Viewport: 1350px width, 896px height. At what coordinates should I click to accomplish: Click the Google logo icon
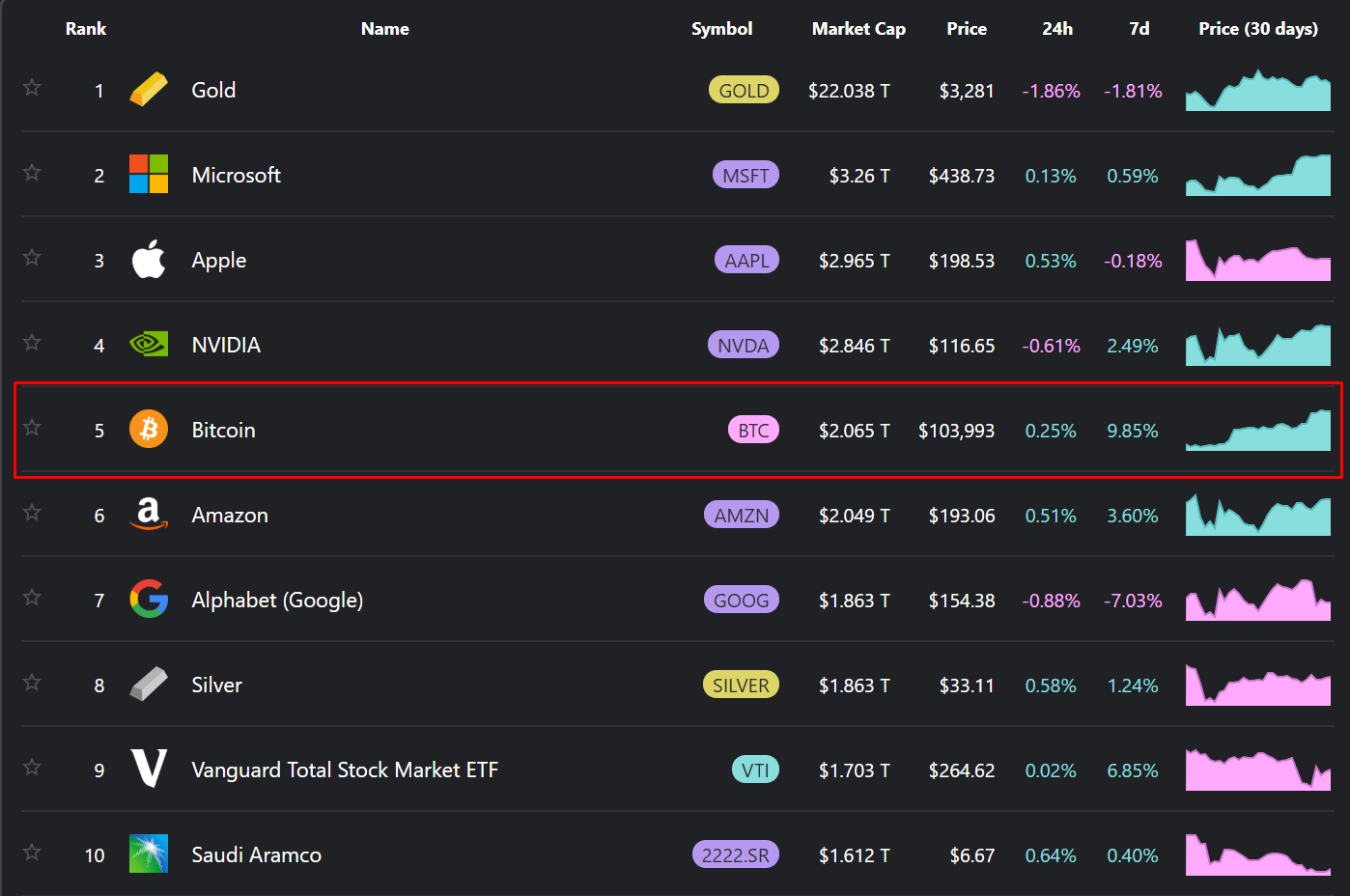[x=149, y=599]
